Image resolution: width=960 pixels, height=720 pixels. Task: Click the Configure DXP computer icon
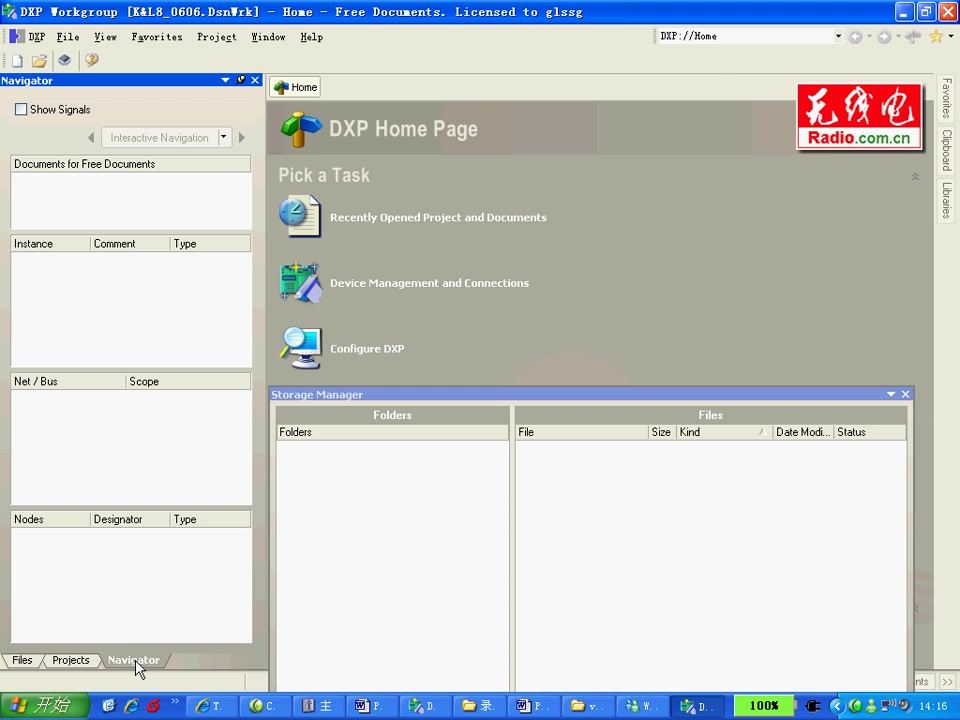[x=301, y=348]
